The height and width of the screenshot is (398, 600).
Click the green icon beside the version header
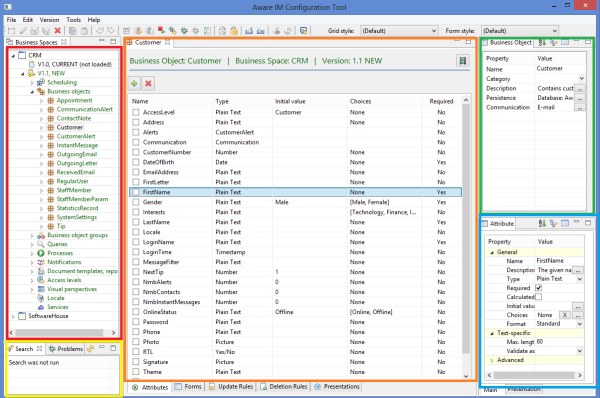pyautogui.click(x=463, y=60)
